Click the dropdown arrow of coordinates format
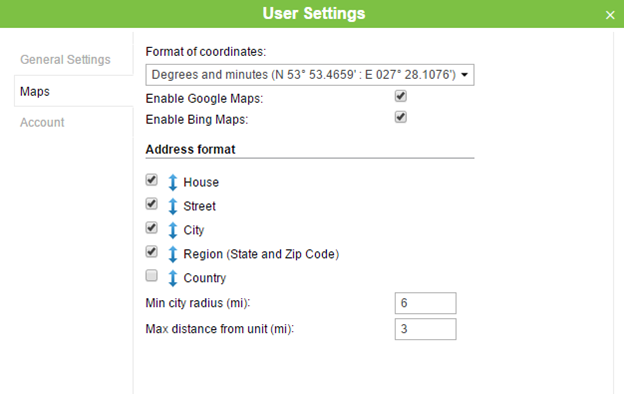Screen dimensions: 624x394 click(x=464, y=75)
